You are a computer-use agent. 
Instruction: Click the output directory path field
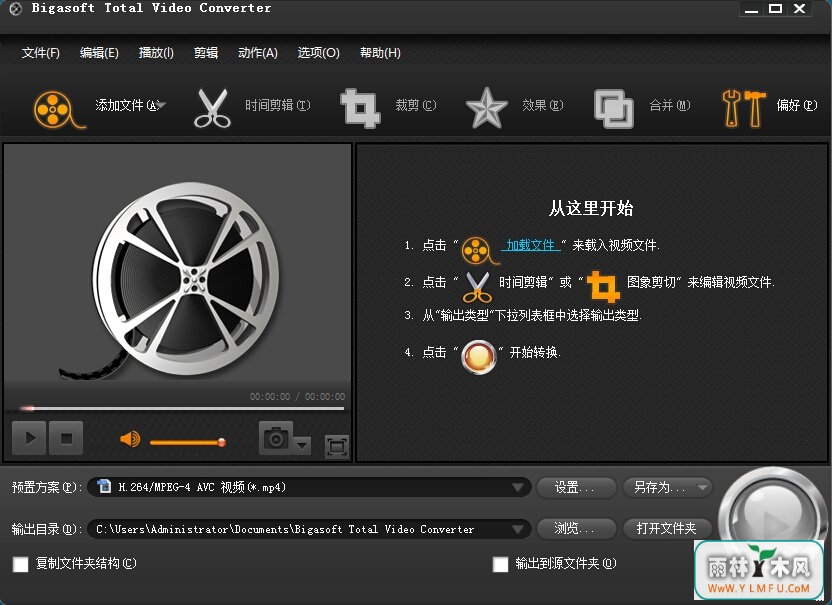coord(309,529)
